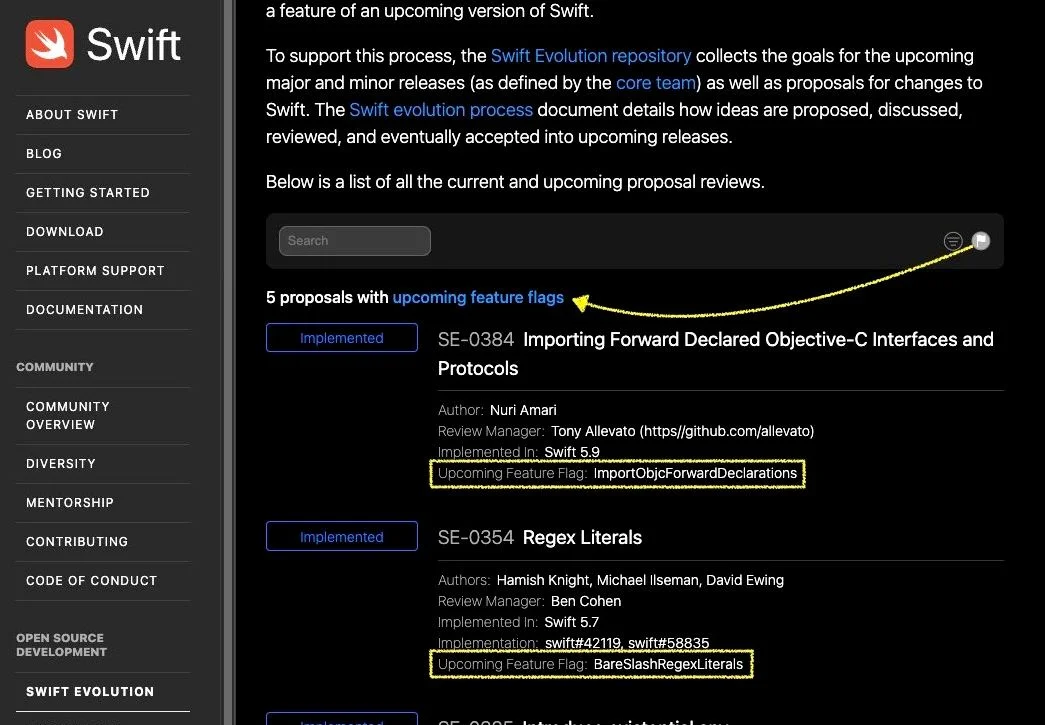Click the proposal search field

pos(355,241)
